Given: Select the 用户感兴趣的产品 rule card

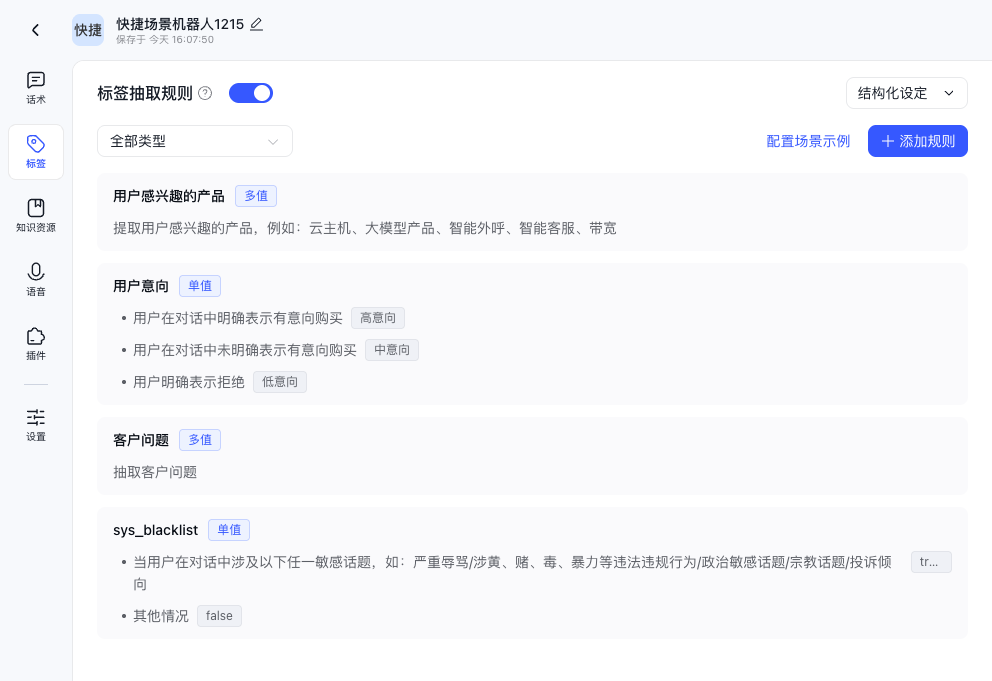Looking at the screenshot, I should (x=532, y=212).
